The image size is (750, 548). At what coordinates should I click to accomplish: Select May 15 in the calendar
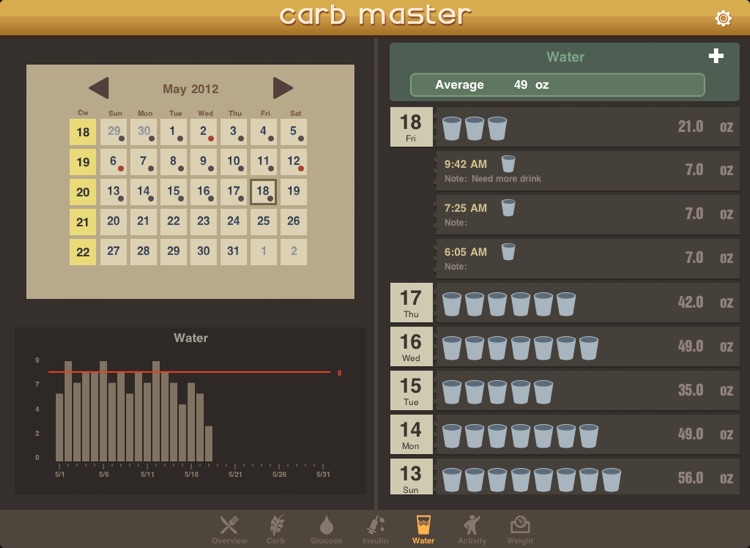click(173, 192)
